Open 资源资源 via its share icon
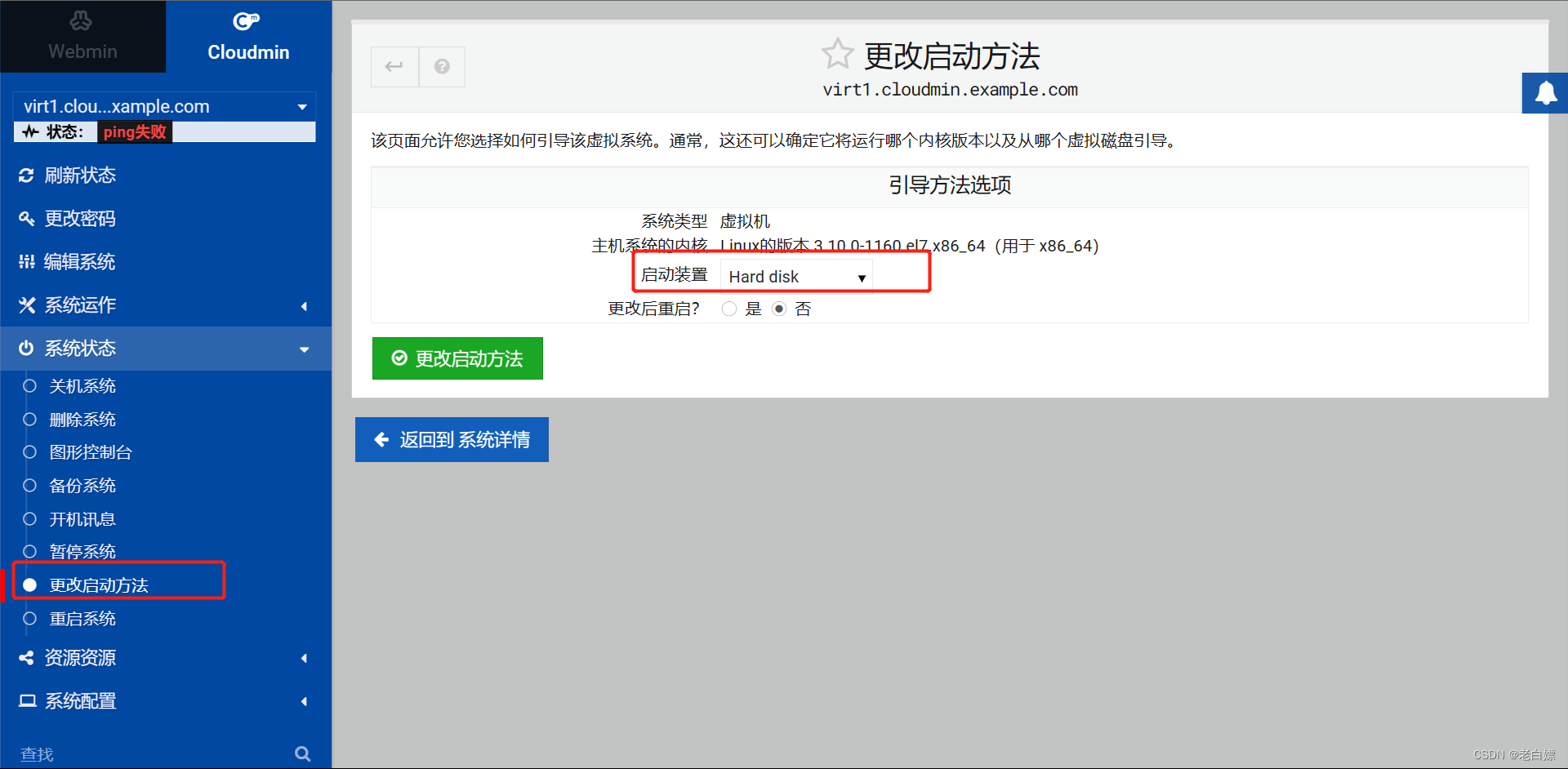The width and height of the screenshot is (1568, 769). (x=26, y=657)
